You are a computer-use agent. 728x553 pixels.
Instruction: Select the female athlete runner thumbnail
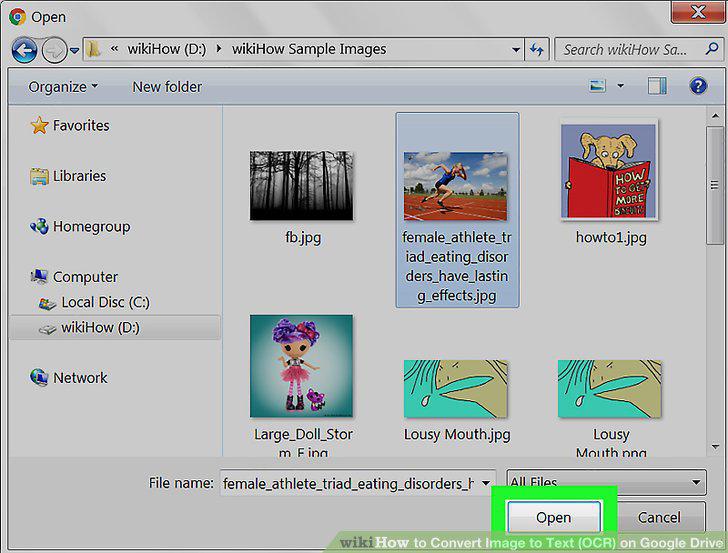coord(455,186)
